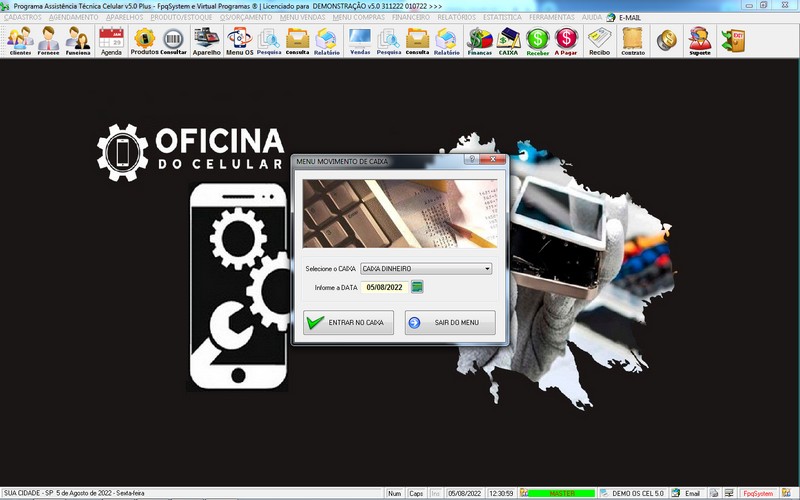Open the CADASTROS menu
Image resolution: width=800 pixels, height=500 pixels.
(22, 17)
